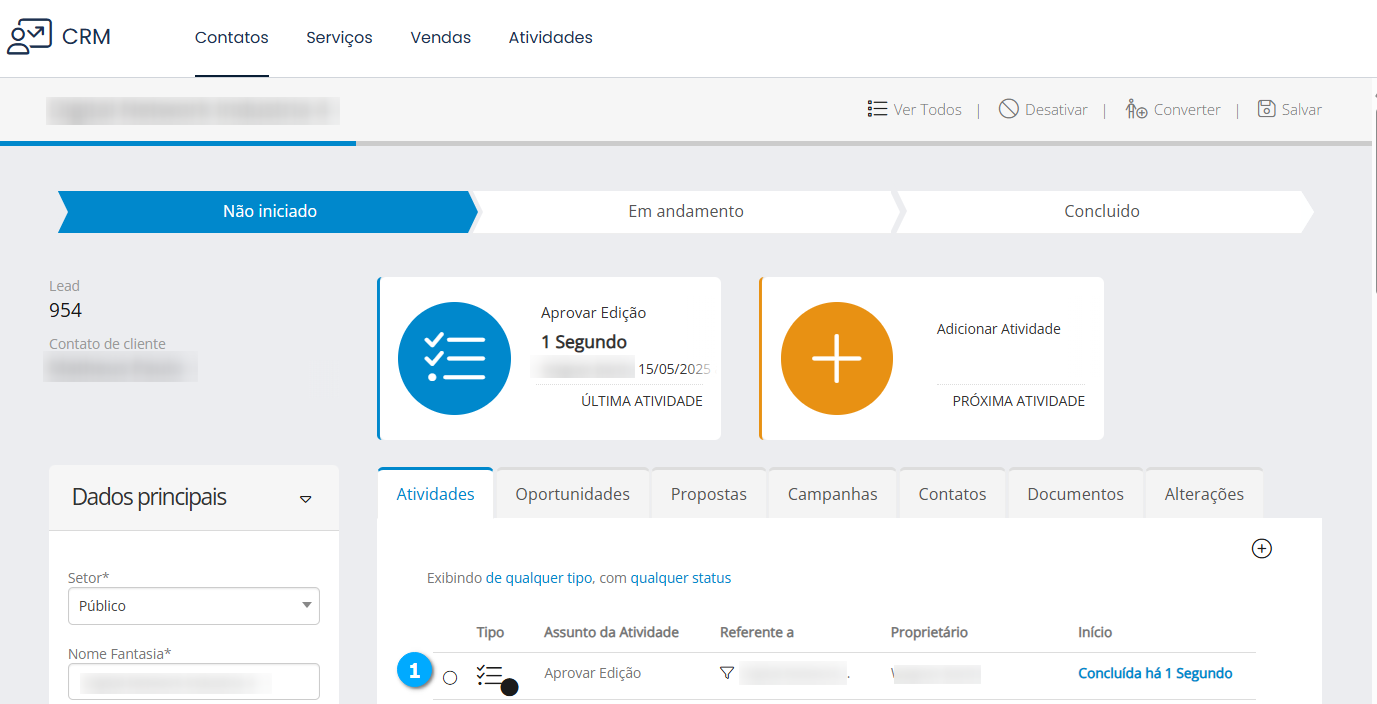The width and height of the screenshot is (1377, 704).
Task: Click the blue checklist last activity icon
Action: 454,358
